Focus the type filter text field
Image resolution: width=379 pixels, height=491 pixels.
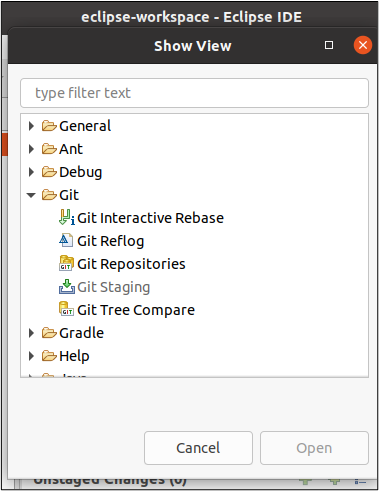click(x=194, y=93)
